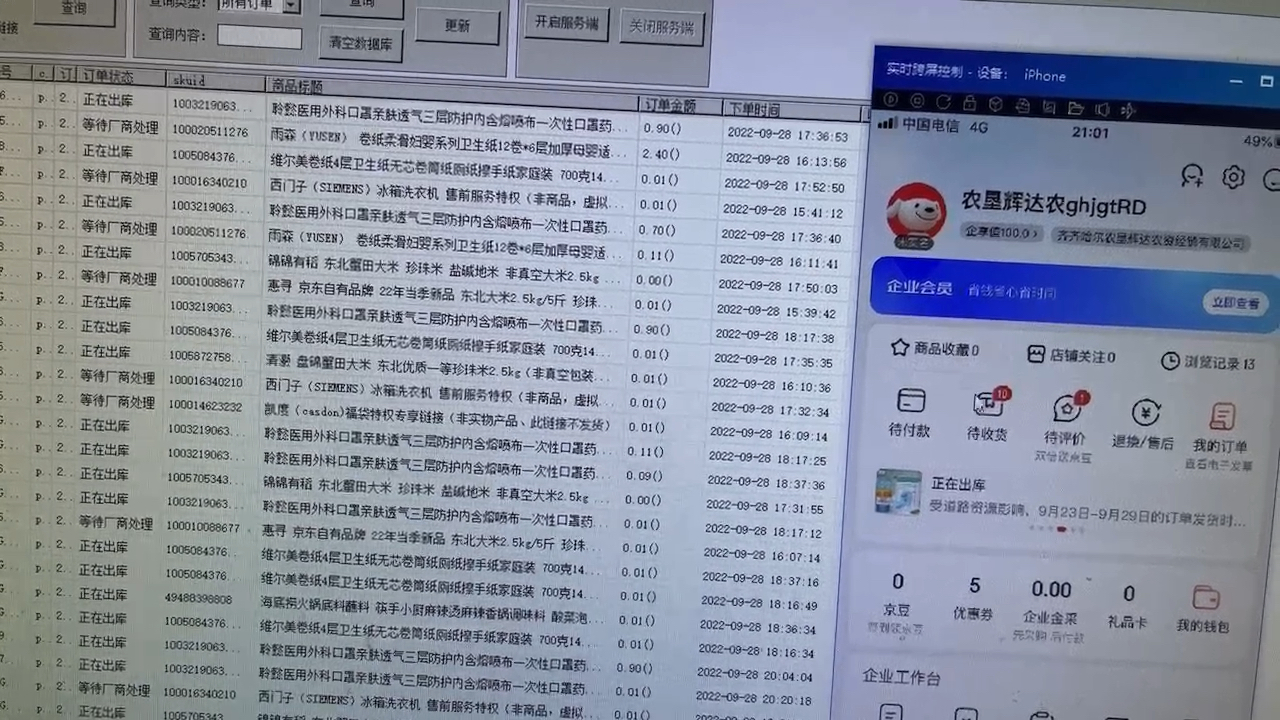Viewport: 1280px width, 720px height.
Task: Tap the 企业金采 0.00 balance
Action: click(1051, 608)
